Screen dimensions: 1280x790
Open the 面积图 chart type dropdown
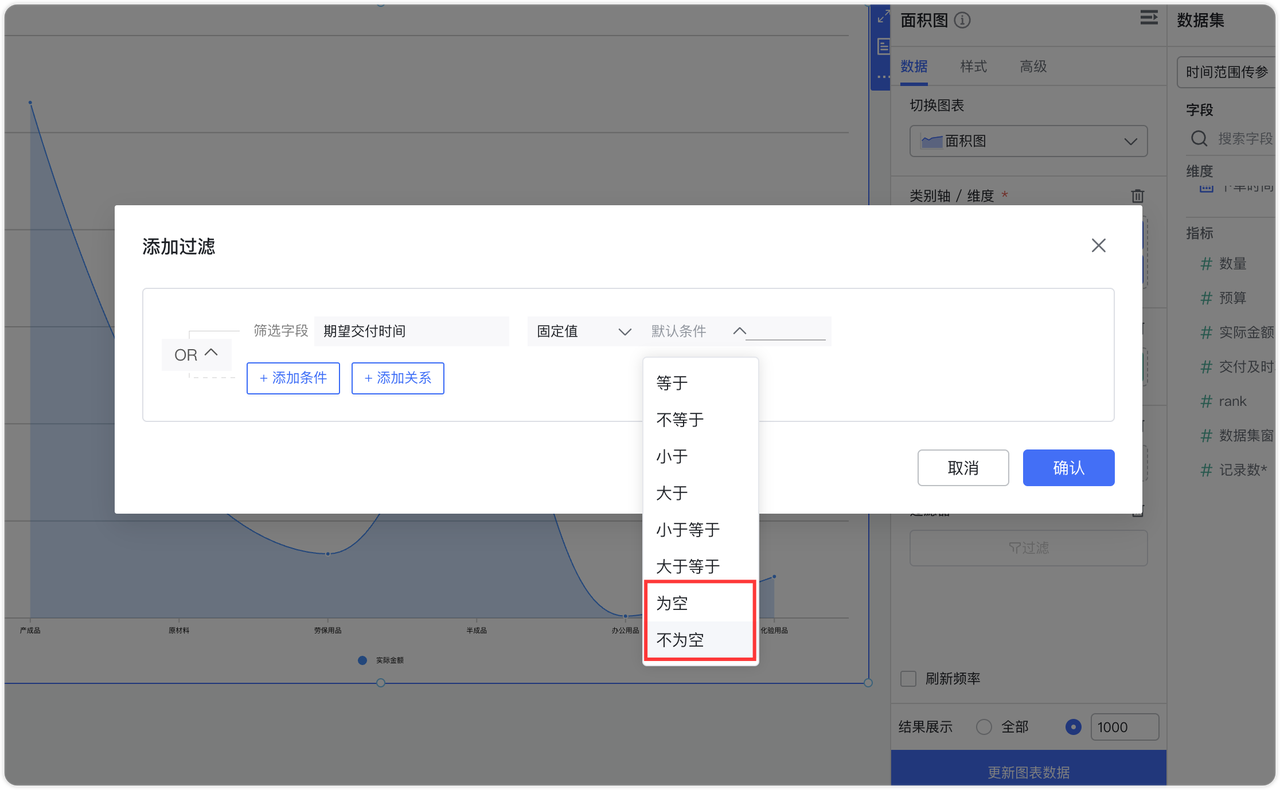pos(1028,142)
